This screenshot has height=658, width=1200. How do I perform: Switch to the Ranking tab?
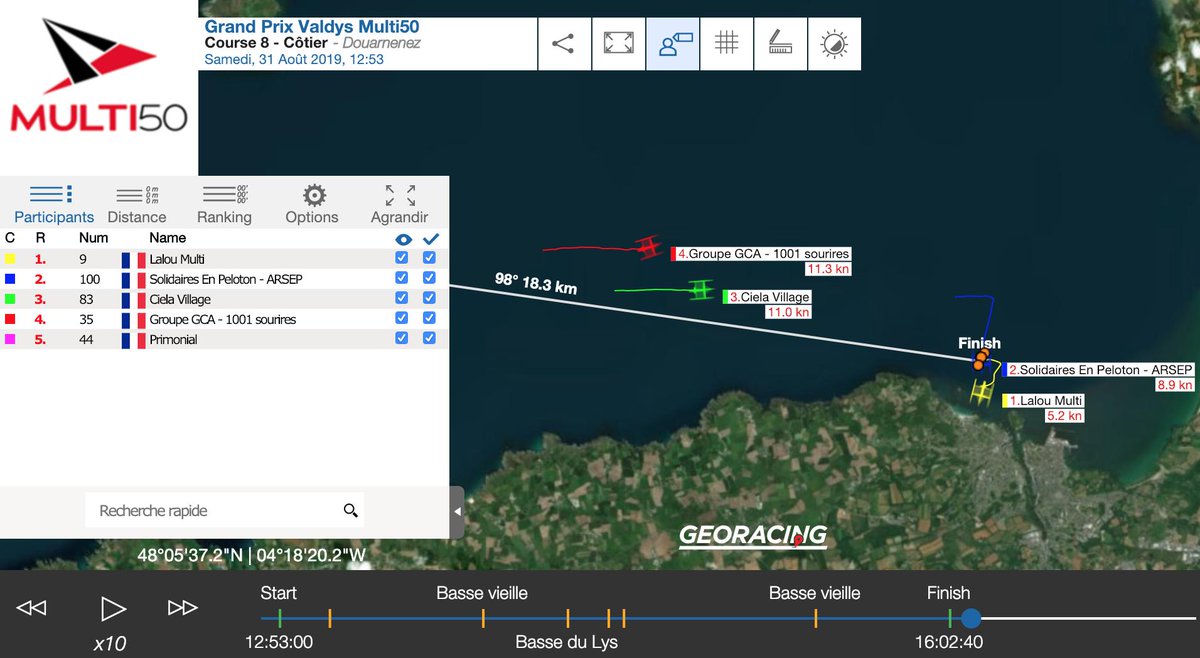pyautogui.click(x=224, y=204)
